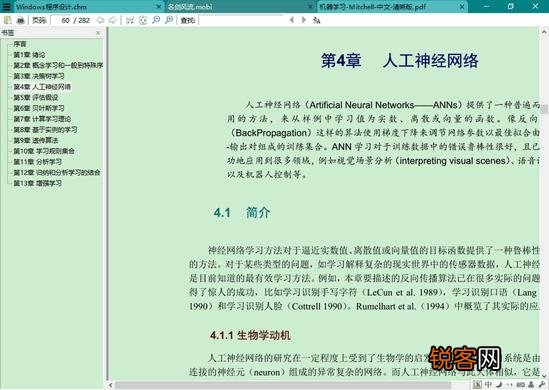Click the subsection heading 4.1.1 生物学动机

pyautogui.click(x=250, y=335)
